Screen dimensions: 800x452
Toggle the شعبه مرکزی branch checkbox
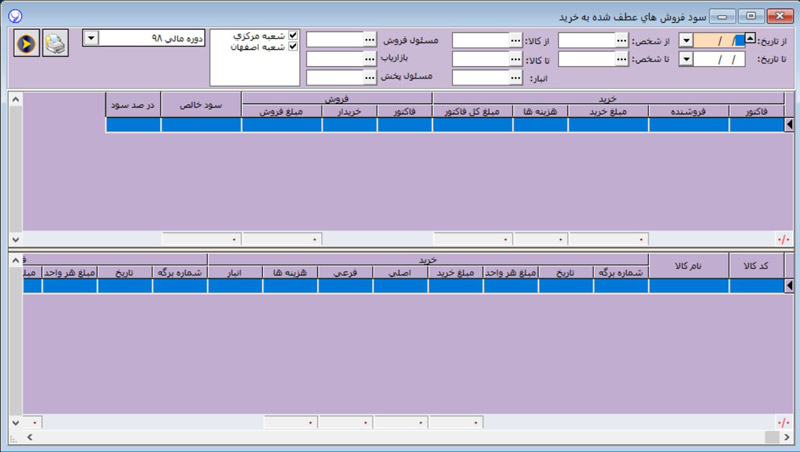click(293, 35)
